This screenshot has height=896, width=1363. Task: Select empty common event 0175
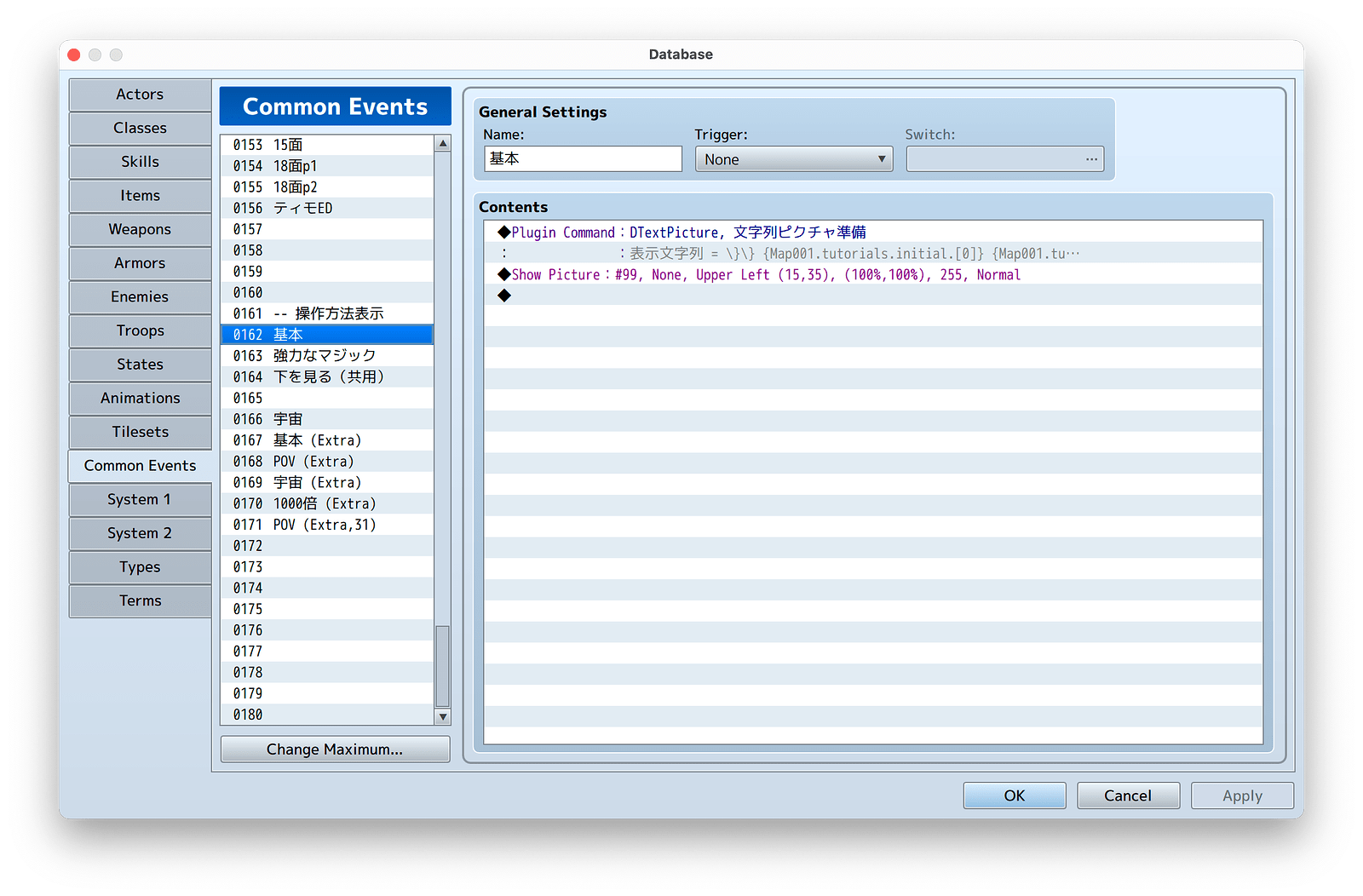click(x=327, y=609)
